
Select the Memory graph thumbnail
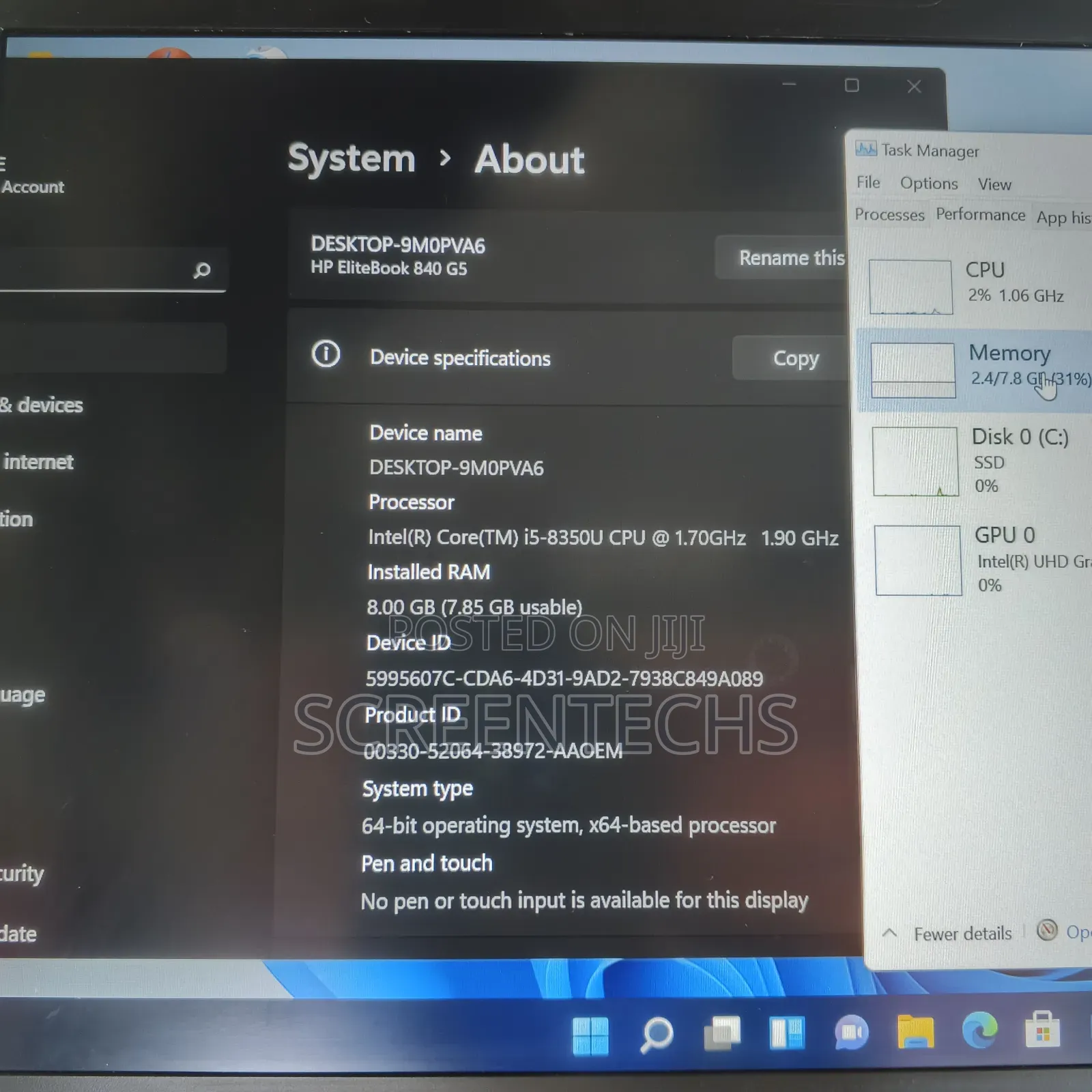(x=913, y=371)
